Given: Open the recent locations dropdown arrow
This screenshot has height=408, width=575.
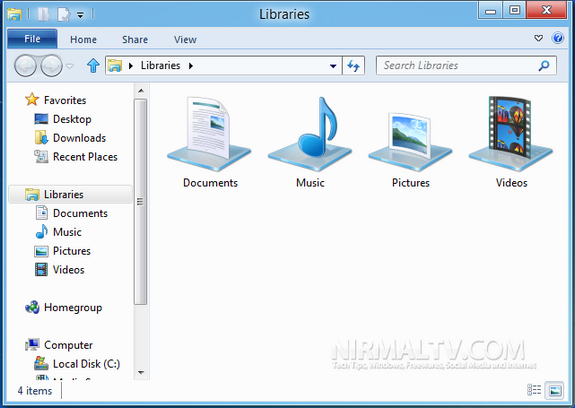Looking at the screenshot, I should pos(69,66).
